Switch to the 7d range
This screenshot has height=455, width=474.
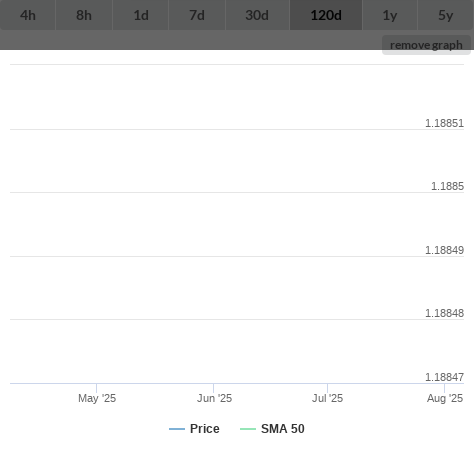[x=197, y=15]
